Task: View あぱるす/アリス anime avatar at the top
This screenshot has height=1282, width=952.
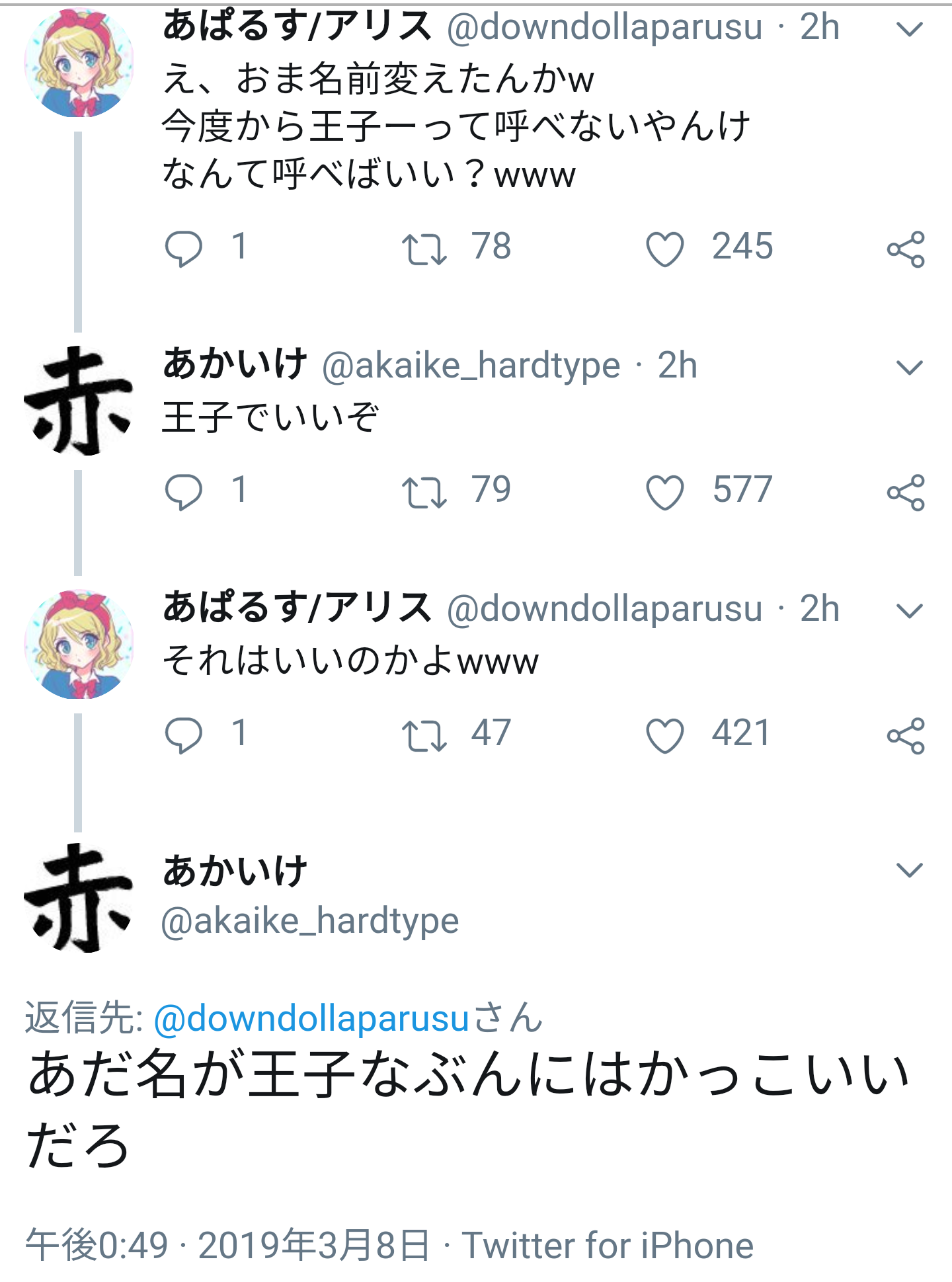Action: 79,63
